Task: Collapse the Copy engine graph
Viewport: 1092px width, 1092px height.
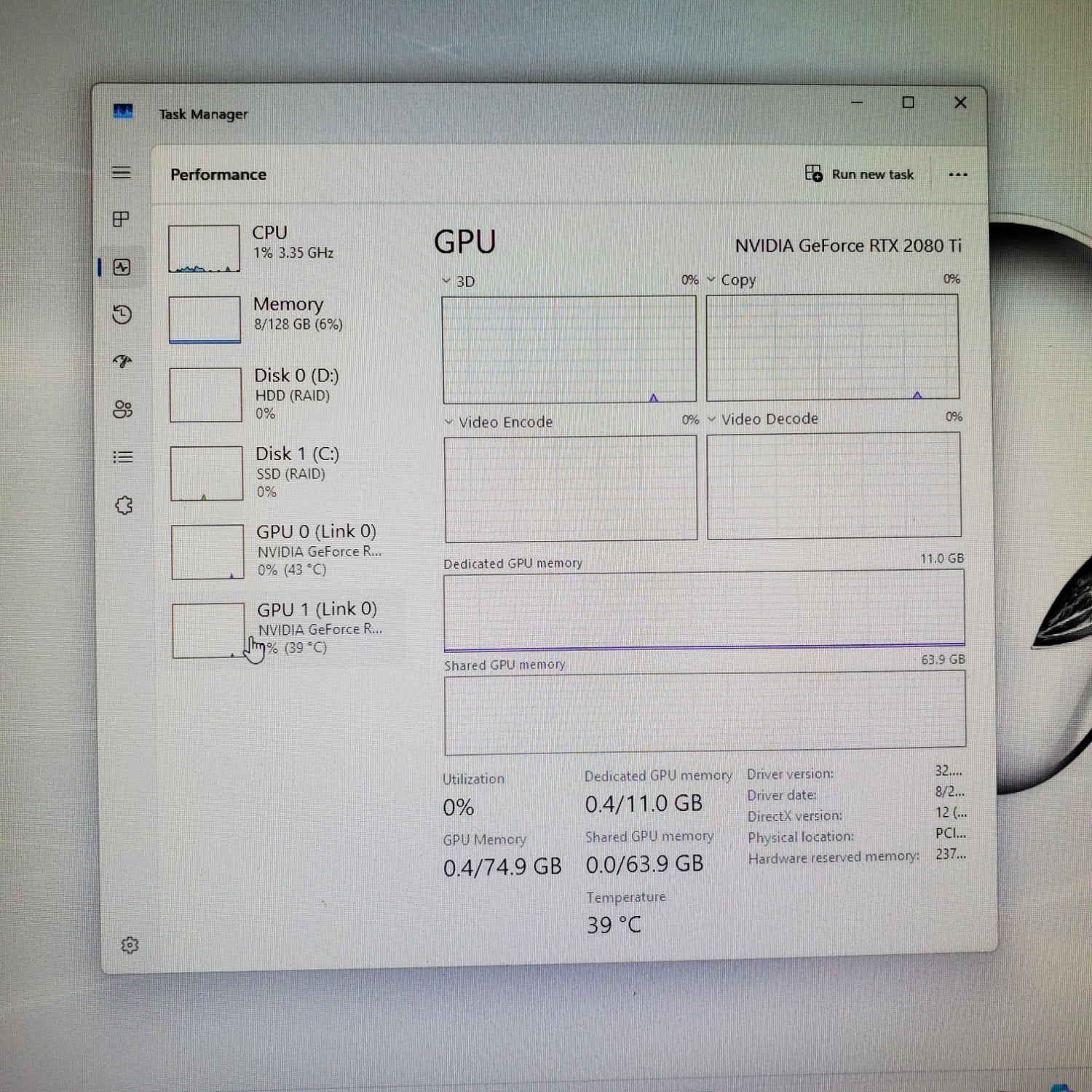Action: point(711,279)
